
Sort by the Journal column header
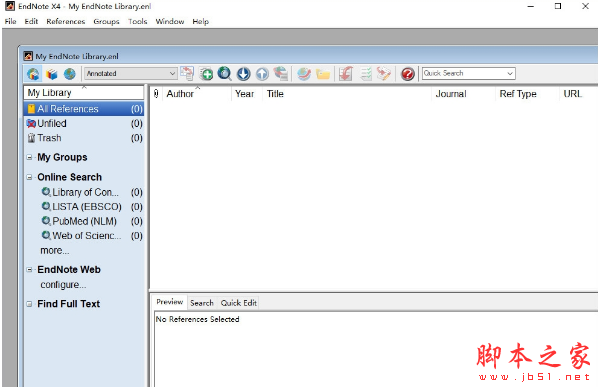(463, 94)
